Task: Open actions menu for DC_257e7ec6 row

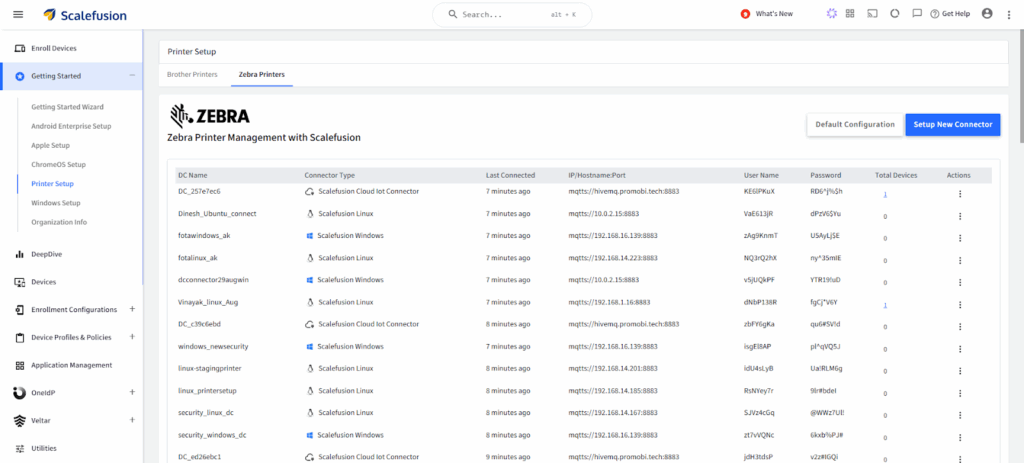Action: [x=960, y=194]
